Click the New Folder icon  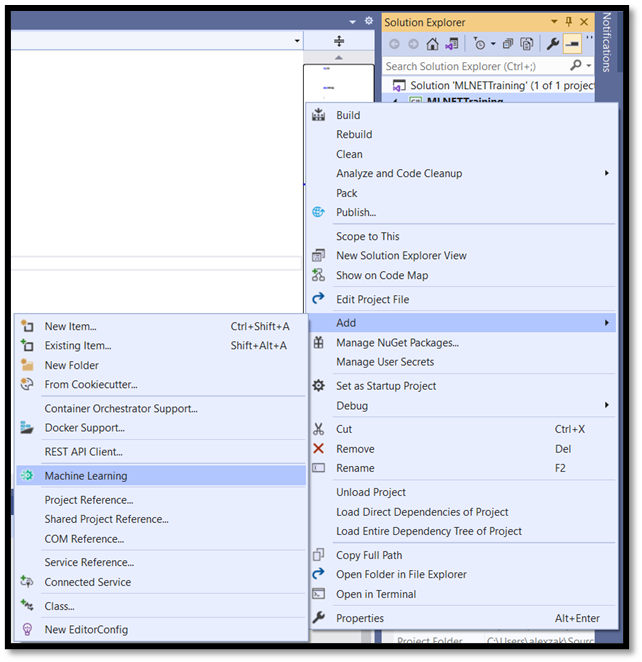[x=27, y=365]
